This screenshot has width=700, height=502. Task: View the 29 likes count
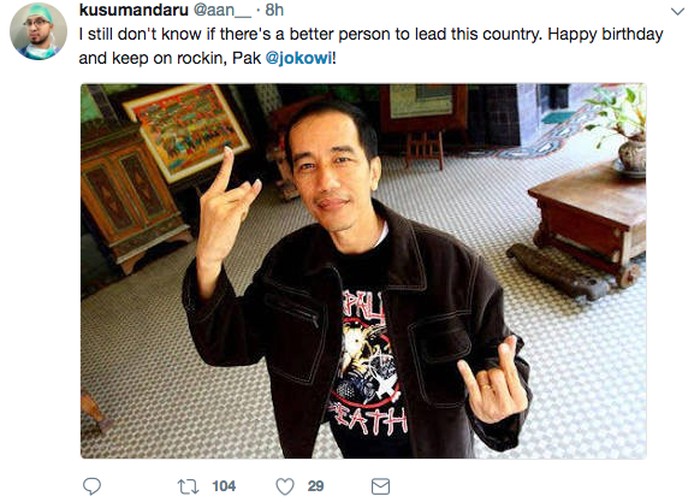click(x=316, y=486)
